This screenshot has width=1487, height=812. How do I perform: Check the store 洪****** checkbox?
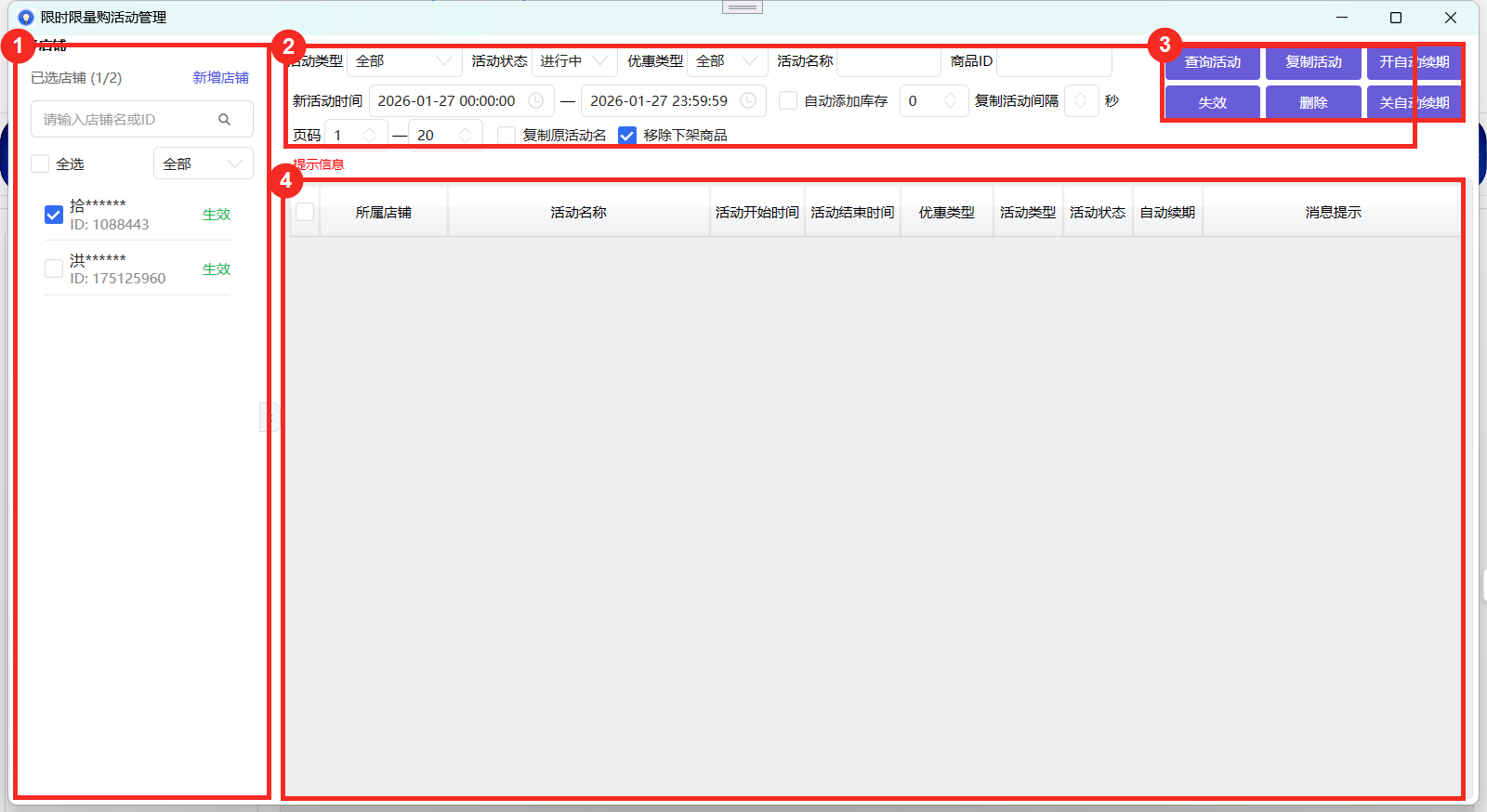click(x=54, y=268)
